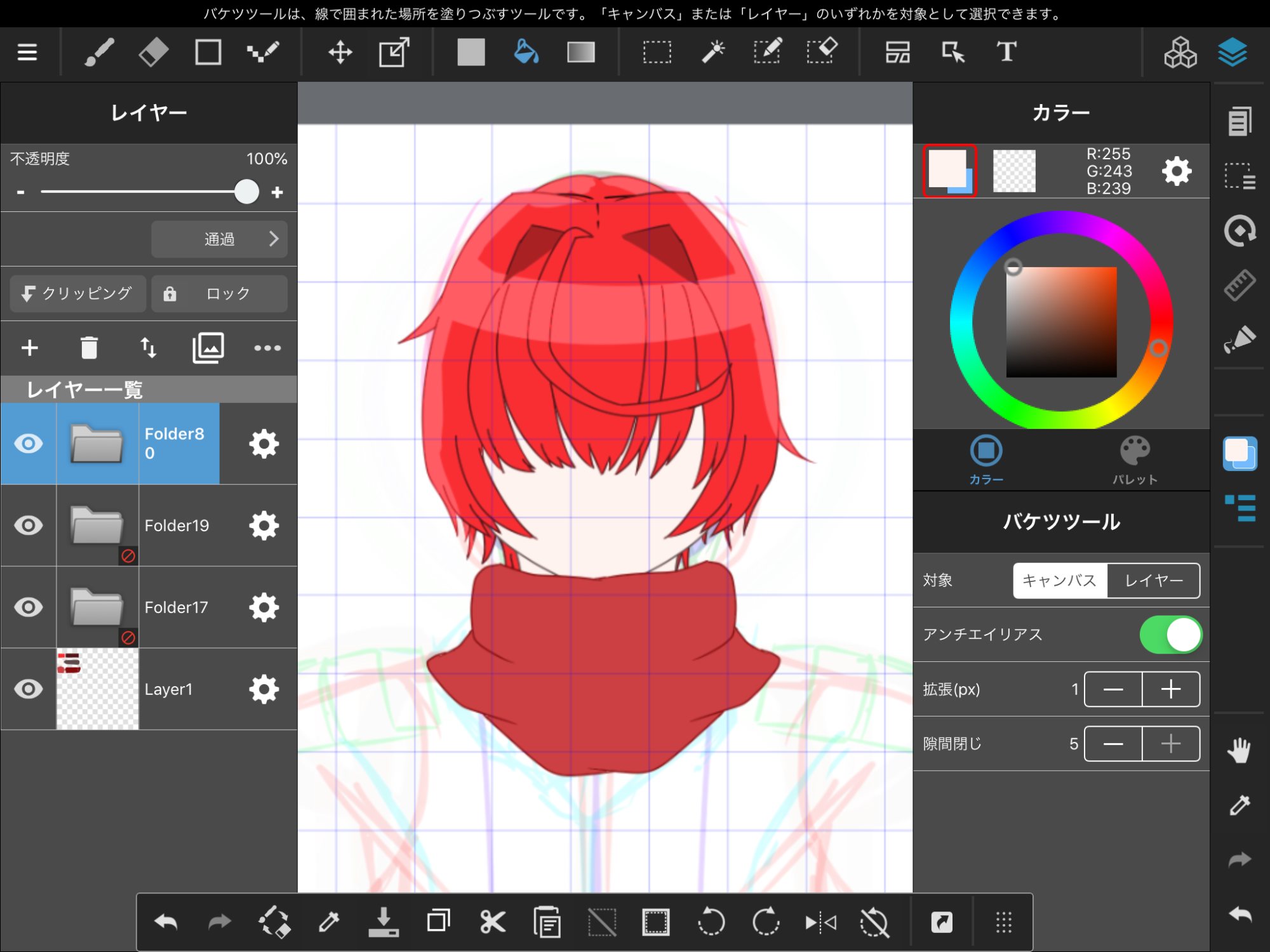Select the Gradient tool
The height and width of the screenshot is (952, 1270).
point(580,52)
